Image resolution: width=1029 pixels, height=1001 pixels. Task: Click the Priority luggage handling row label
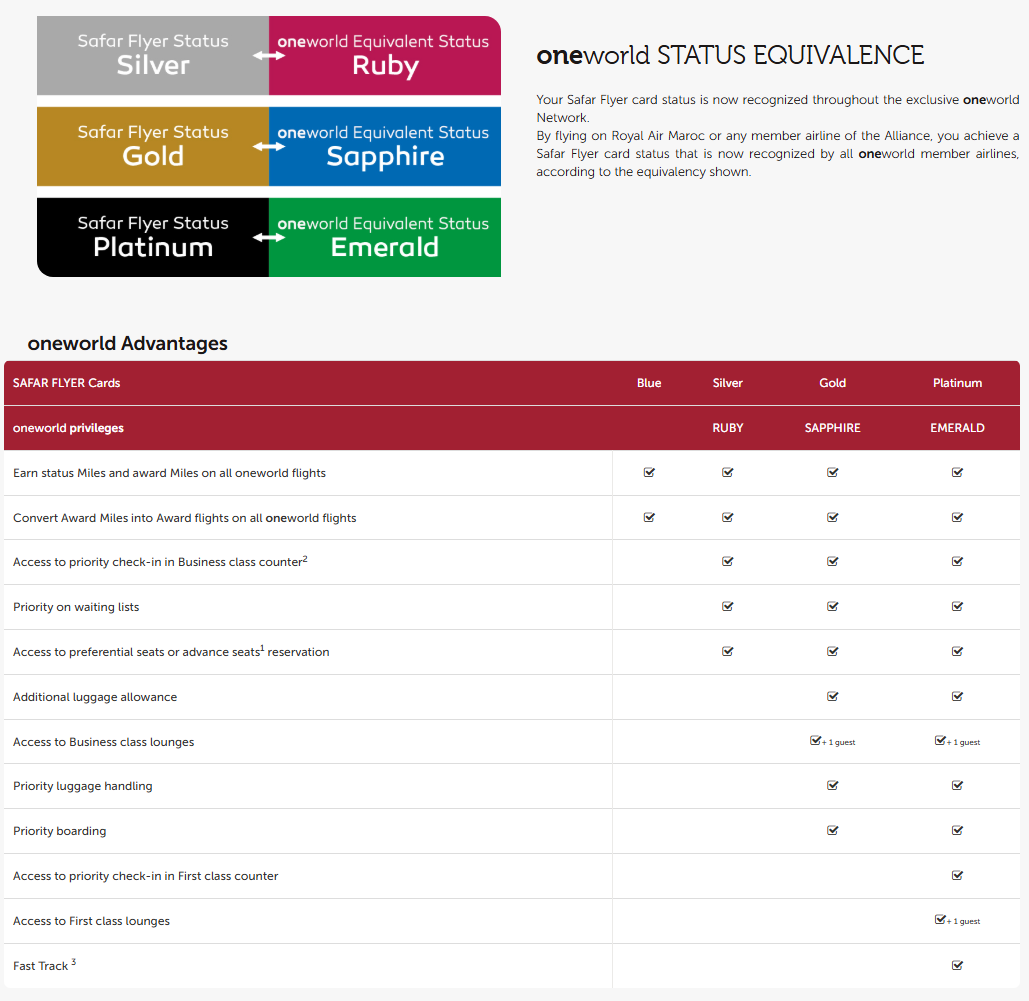83,786
